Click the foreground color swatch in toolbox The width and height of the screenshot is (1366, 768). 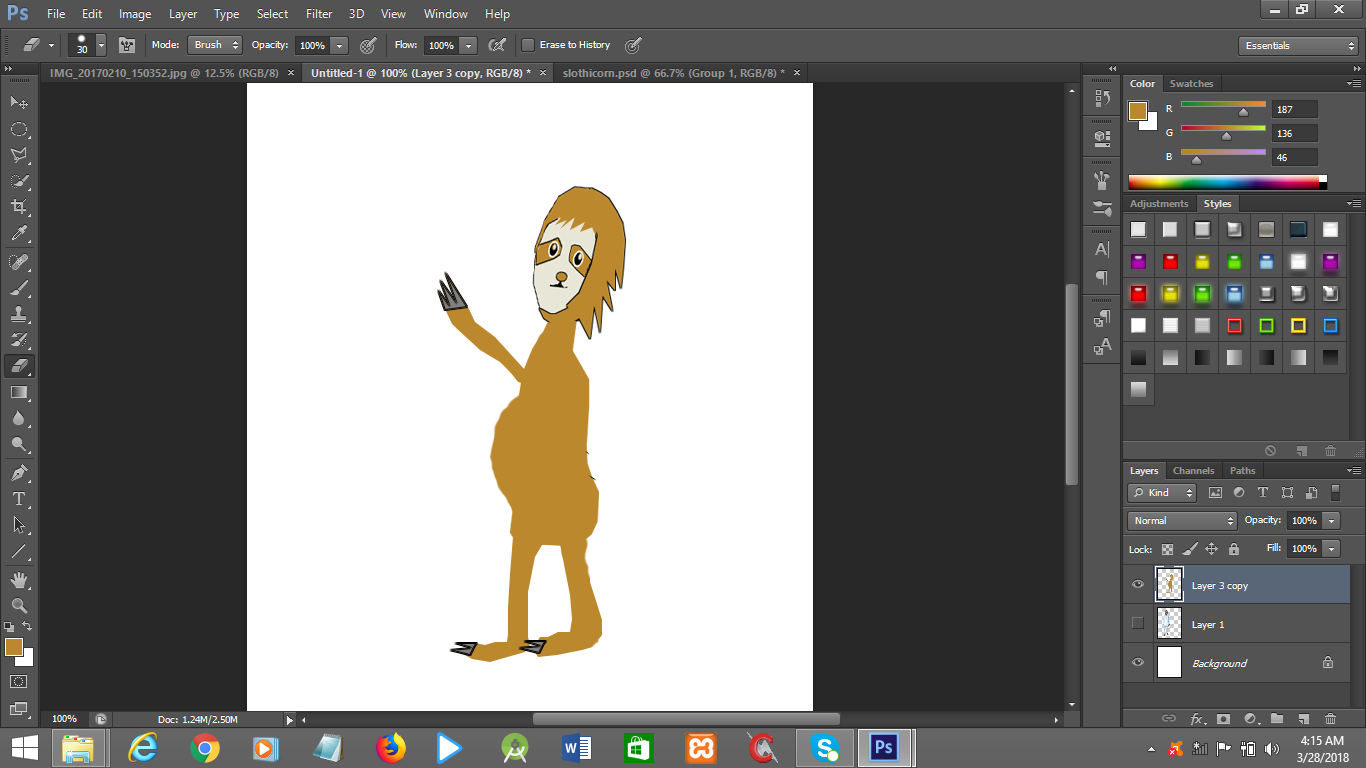(x=13, y=647)
